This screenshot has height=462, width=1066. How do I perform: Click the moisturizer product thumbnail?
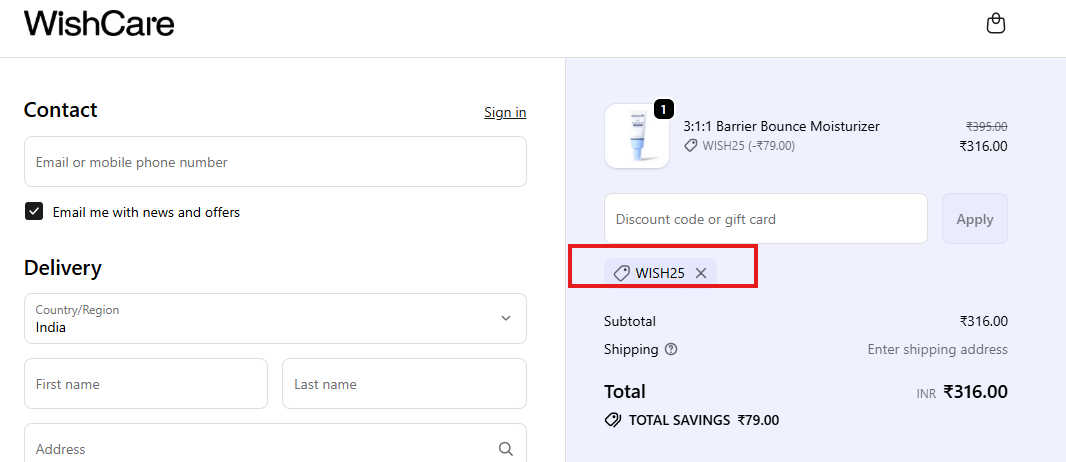pyautogui.click(x=636, y=136)
